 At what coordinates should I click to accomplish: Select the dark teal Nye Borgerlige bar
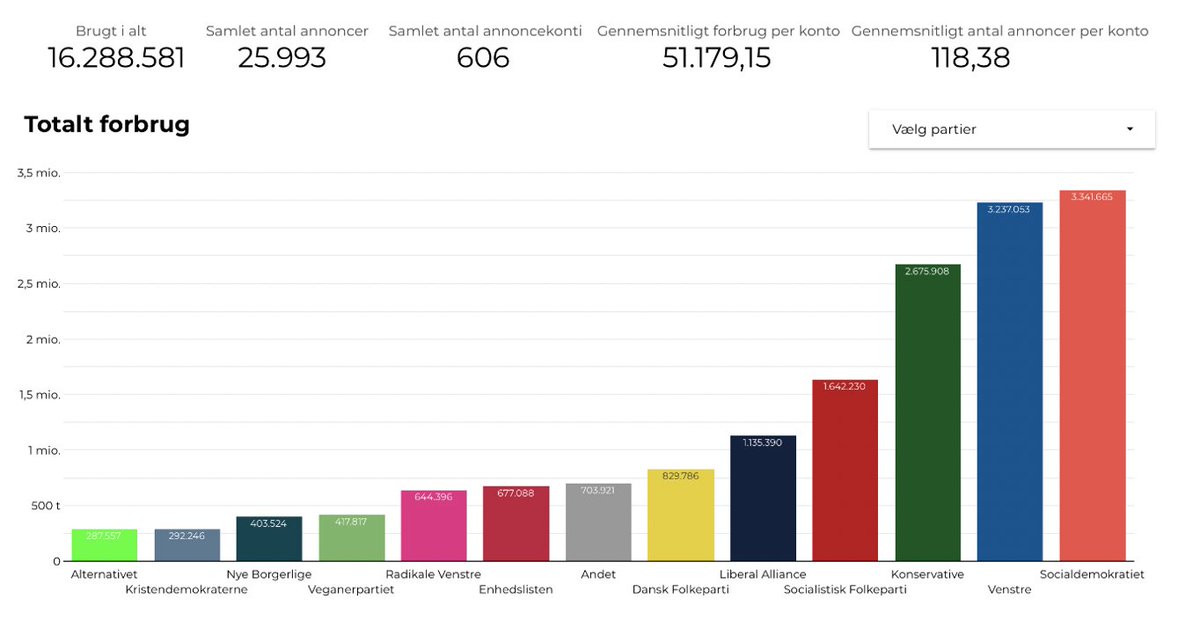269,538
